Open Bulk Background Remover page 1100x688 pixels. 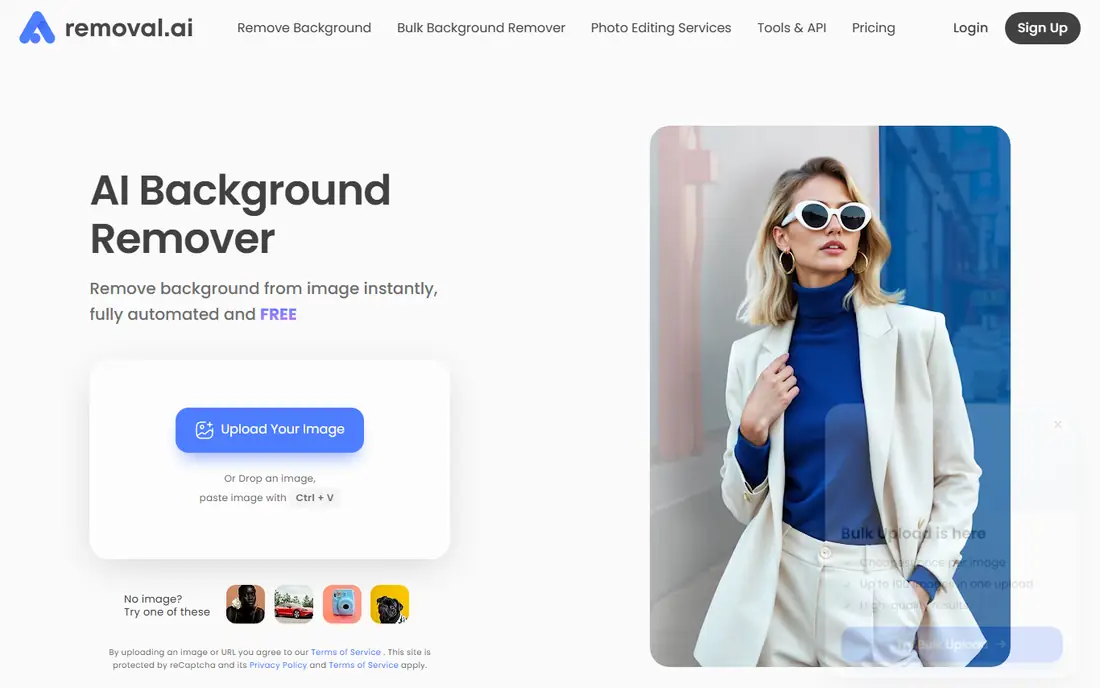tap(481, 28)
